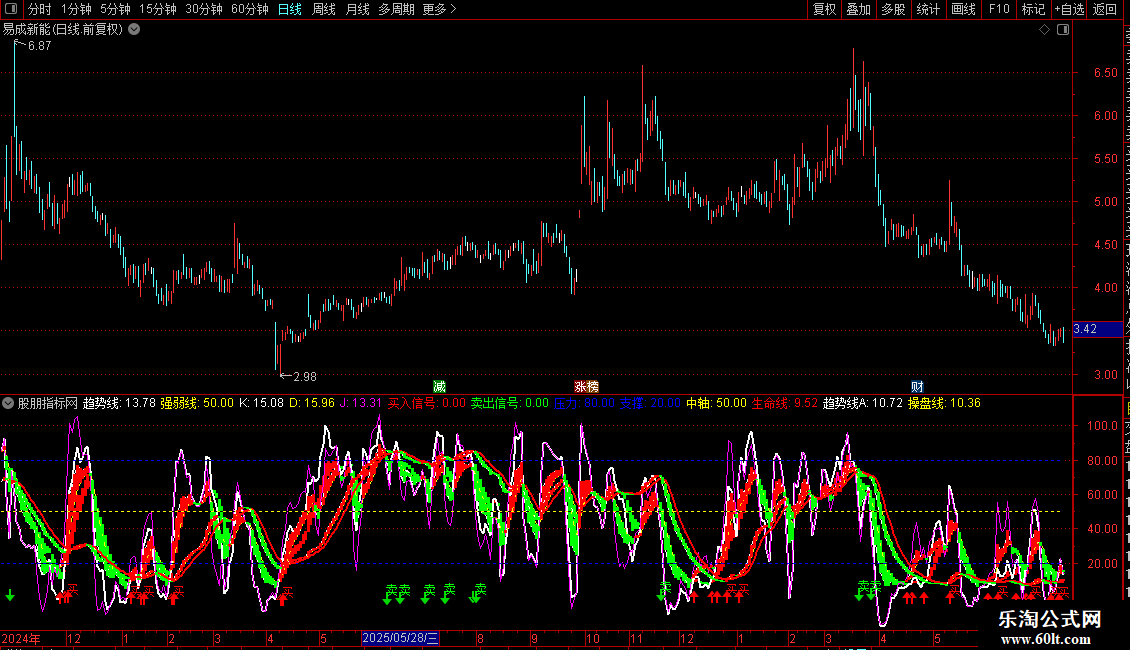Click the 6.87 high price annotation
Viewport: 1130px width, 650px height.
point(39,45)
